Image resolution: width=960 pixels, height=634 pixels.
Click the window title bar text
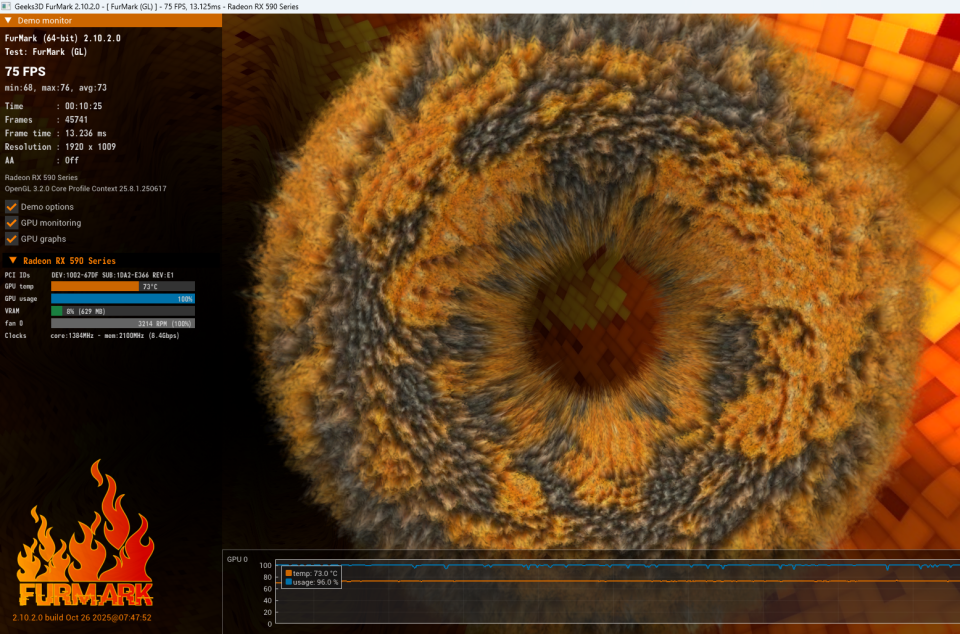click(x=156, y=6)
